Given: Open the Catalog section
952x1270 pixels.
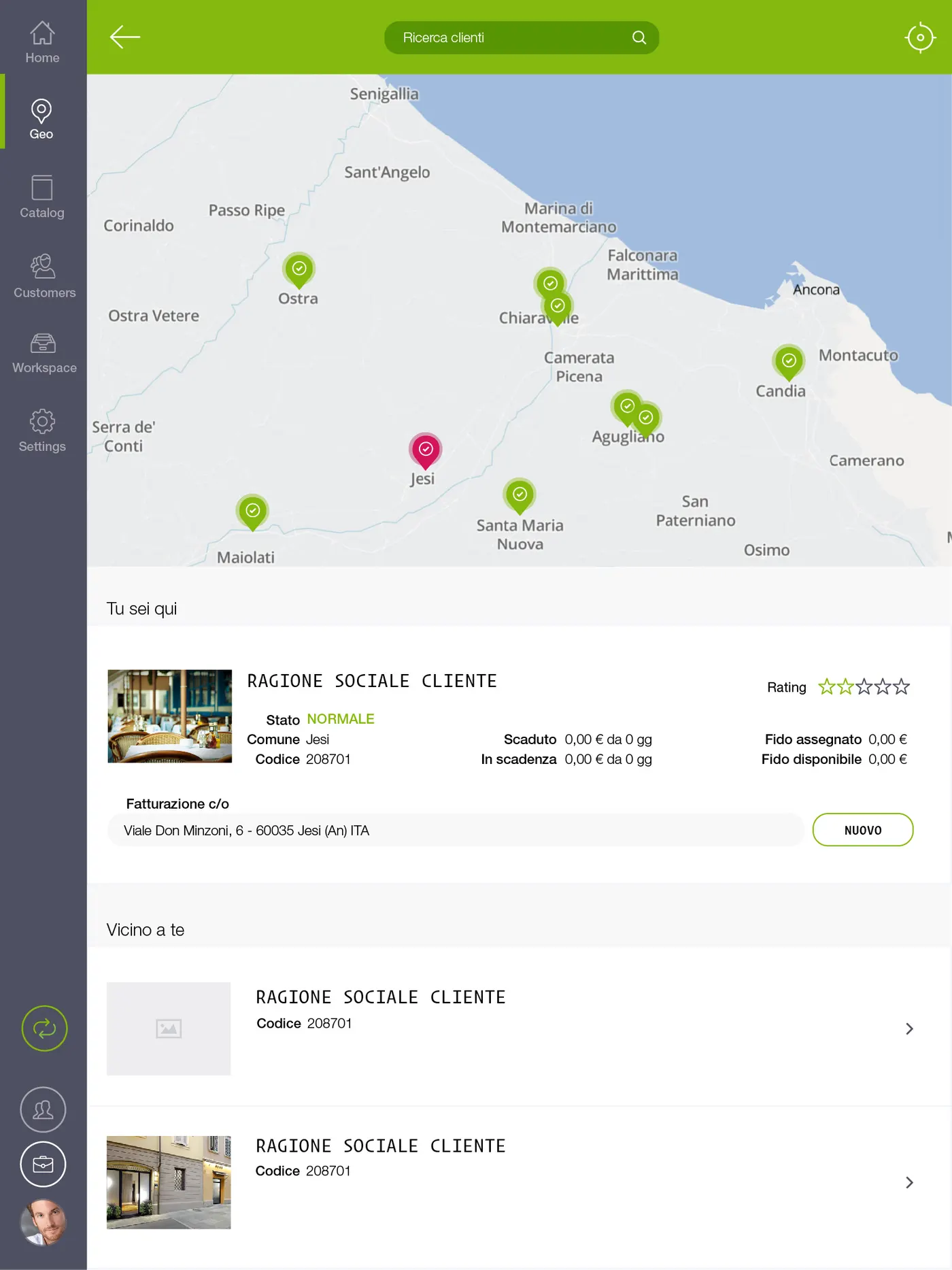Looking at the screenshot, I should pos(42,197).
